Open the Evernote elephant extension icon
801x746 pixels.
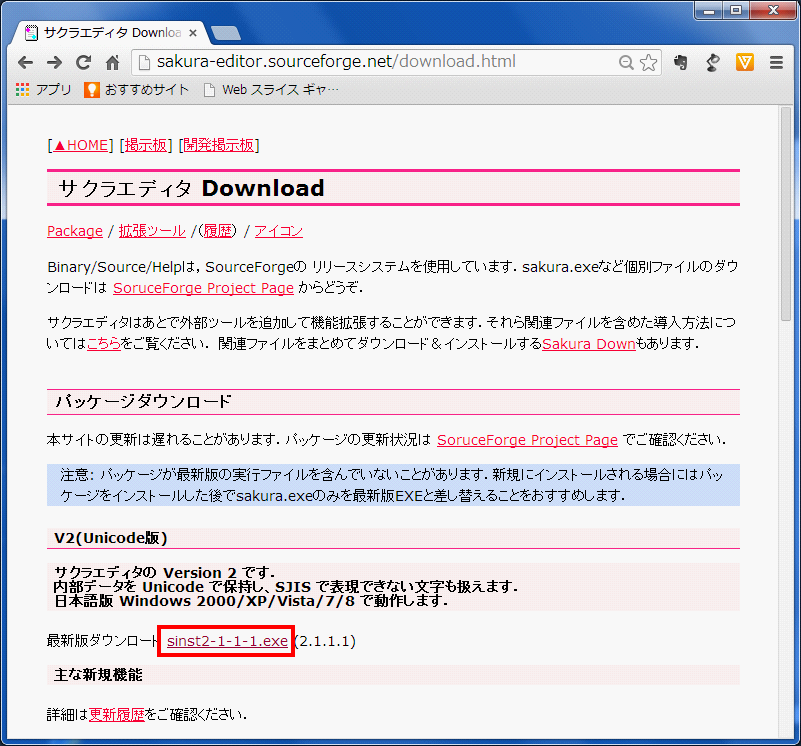pyautogui.click(x=680, y=62)
